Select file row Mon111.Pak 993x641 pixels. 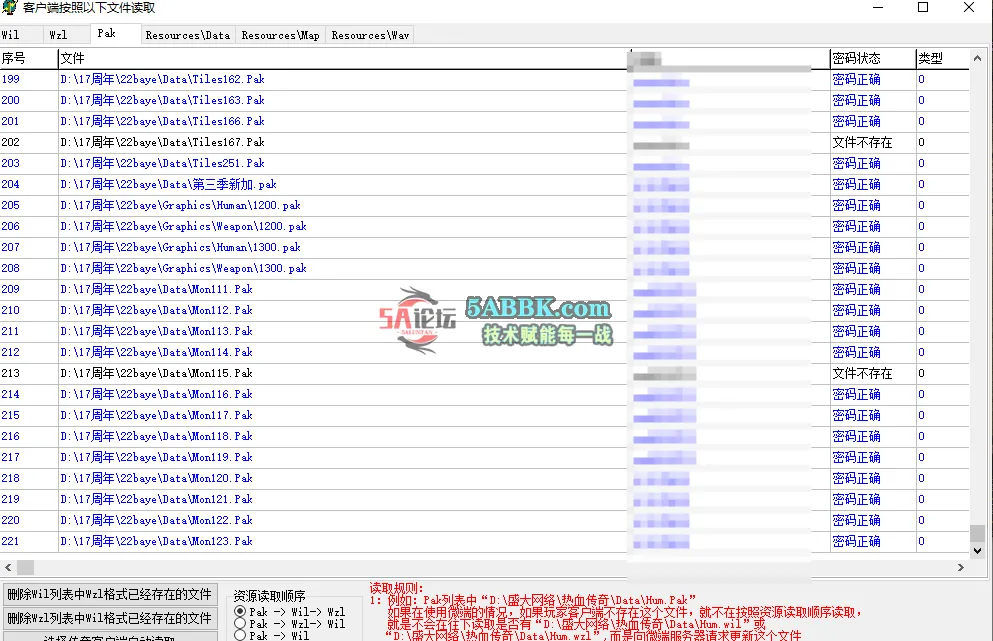point(484,289)
